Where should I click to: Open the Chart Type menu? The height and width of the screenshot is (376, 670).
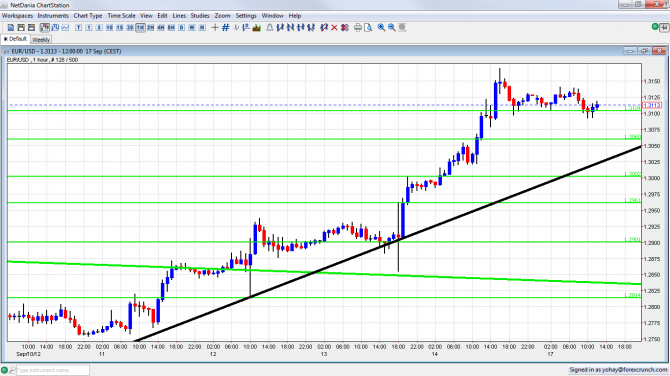pos(88,15)
